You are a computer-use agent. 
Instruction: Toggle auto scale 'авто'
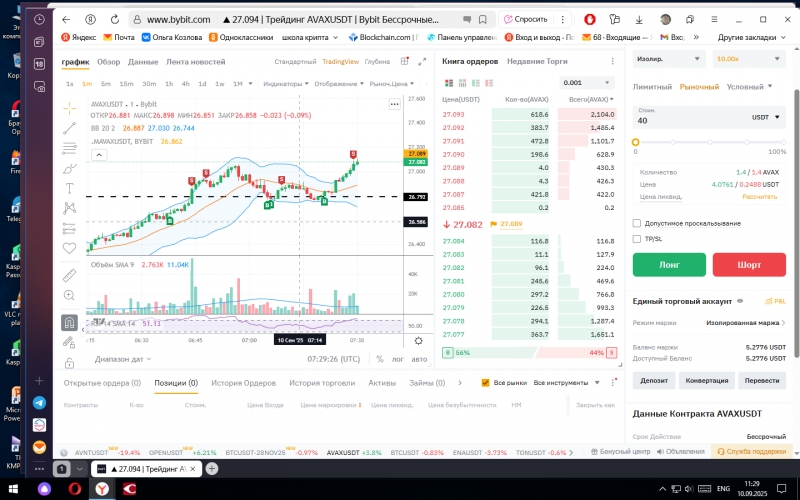click(x=419, y=359)
